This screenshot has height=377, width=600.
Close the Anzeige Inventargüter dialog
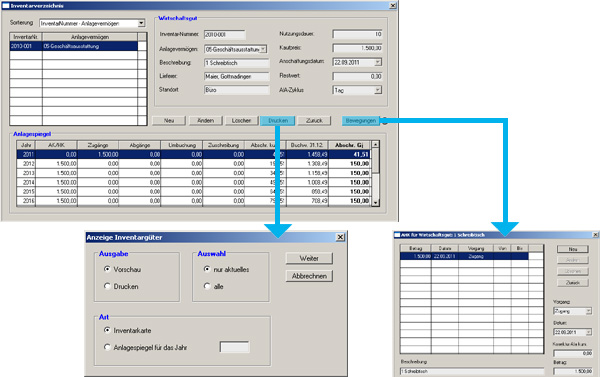click(340, 237)
